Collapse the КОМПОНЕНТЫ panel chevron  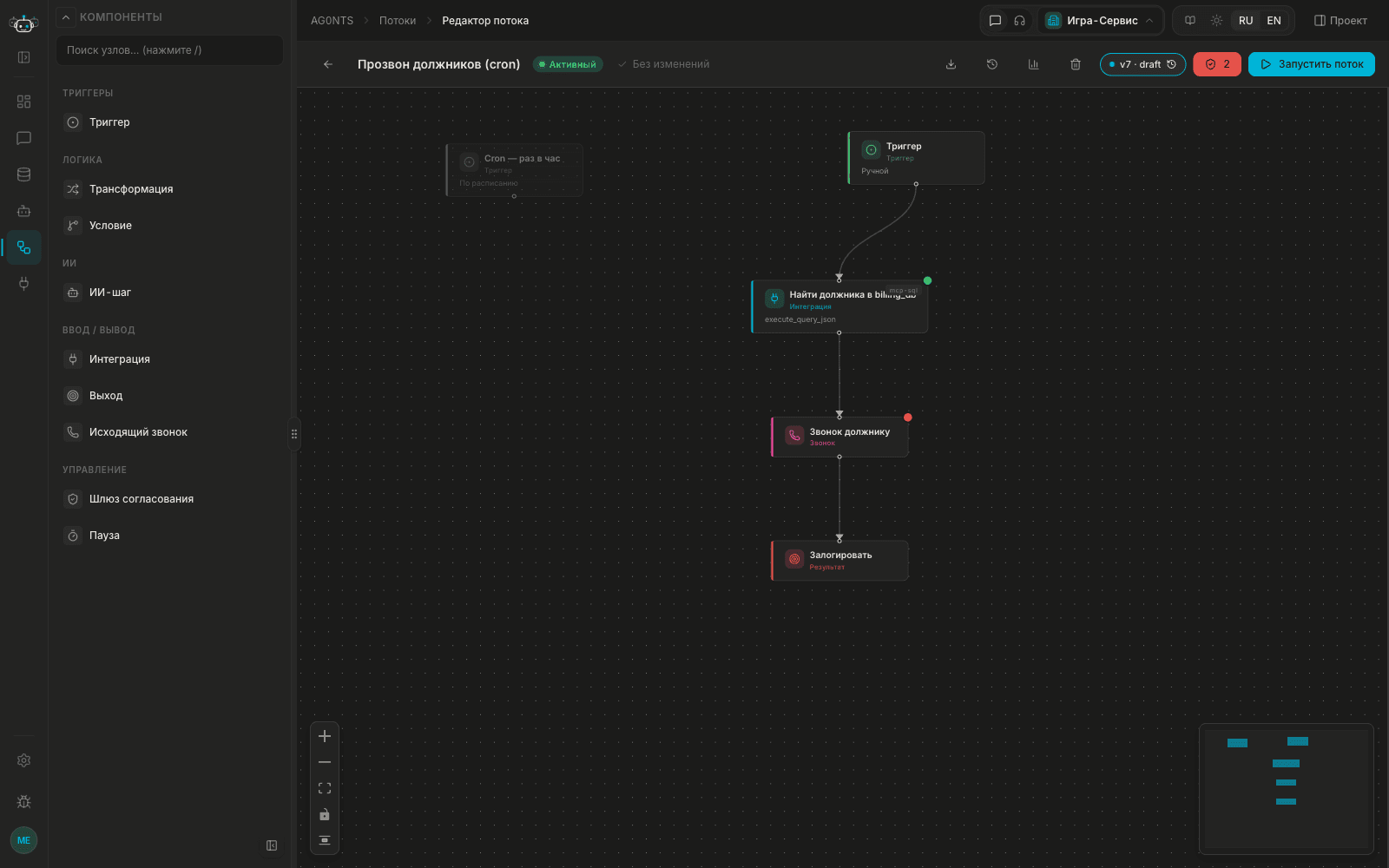tap(66, 16)
